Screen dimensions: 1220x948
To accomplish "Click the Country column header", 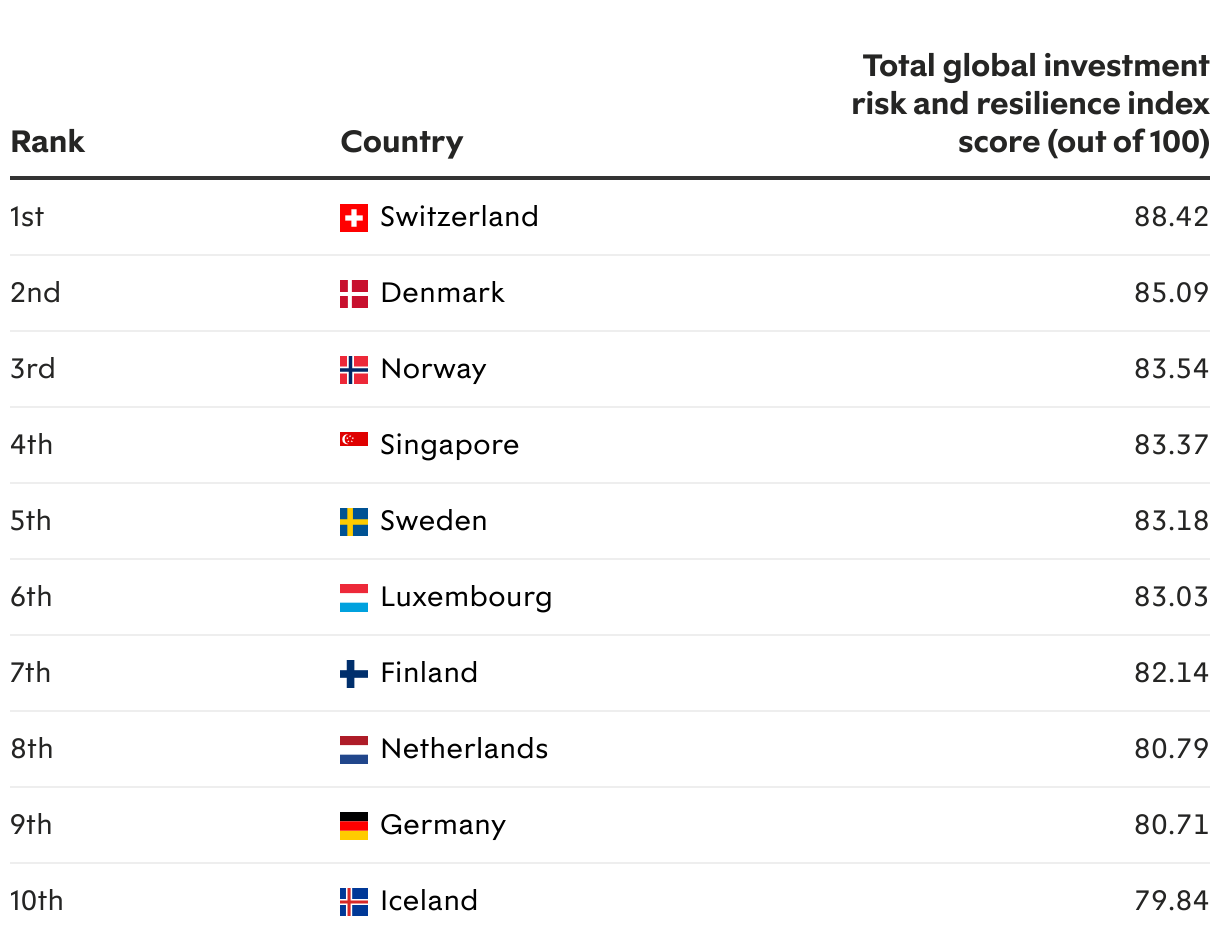I will 401,142.
